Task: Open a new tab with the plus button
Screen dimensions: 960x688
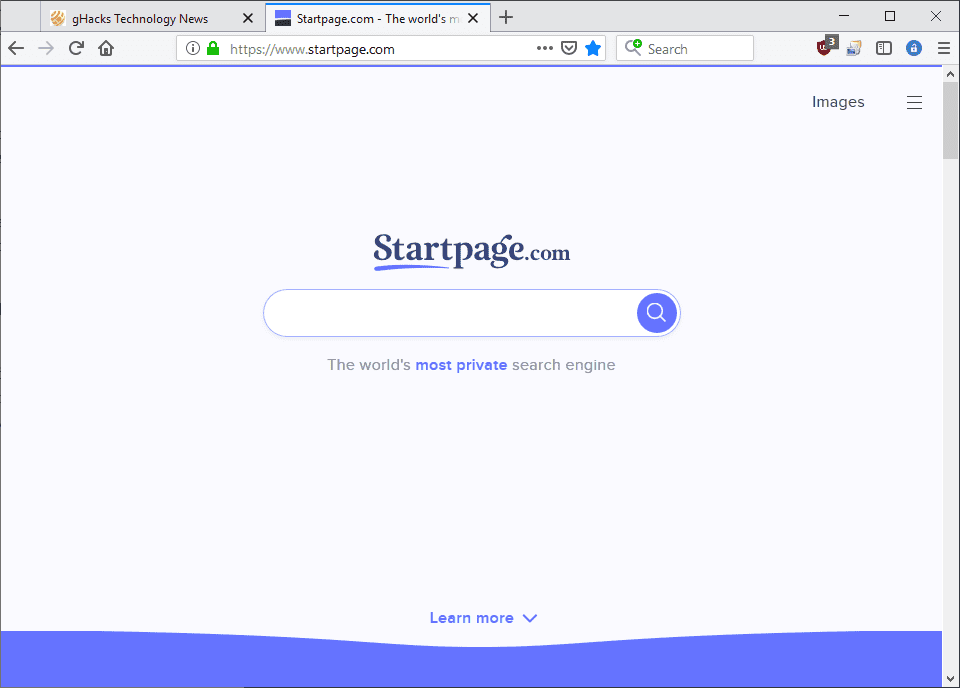Action: tap(506, 17)
